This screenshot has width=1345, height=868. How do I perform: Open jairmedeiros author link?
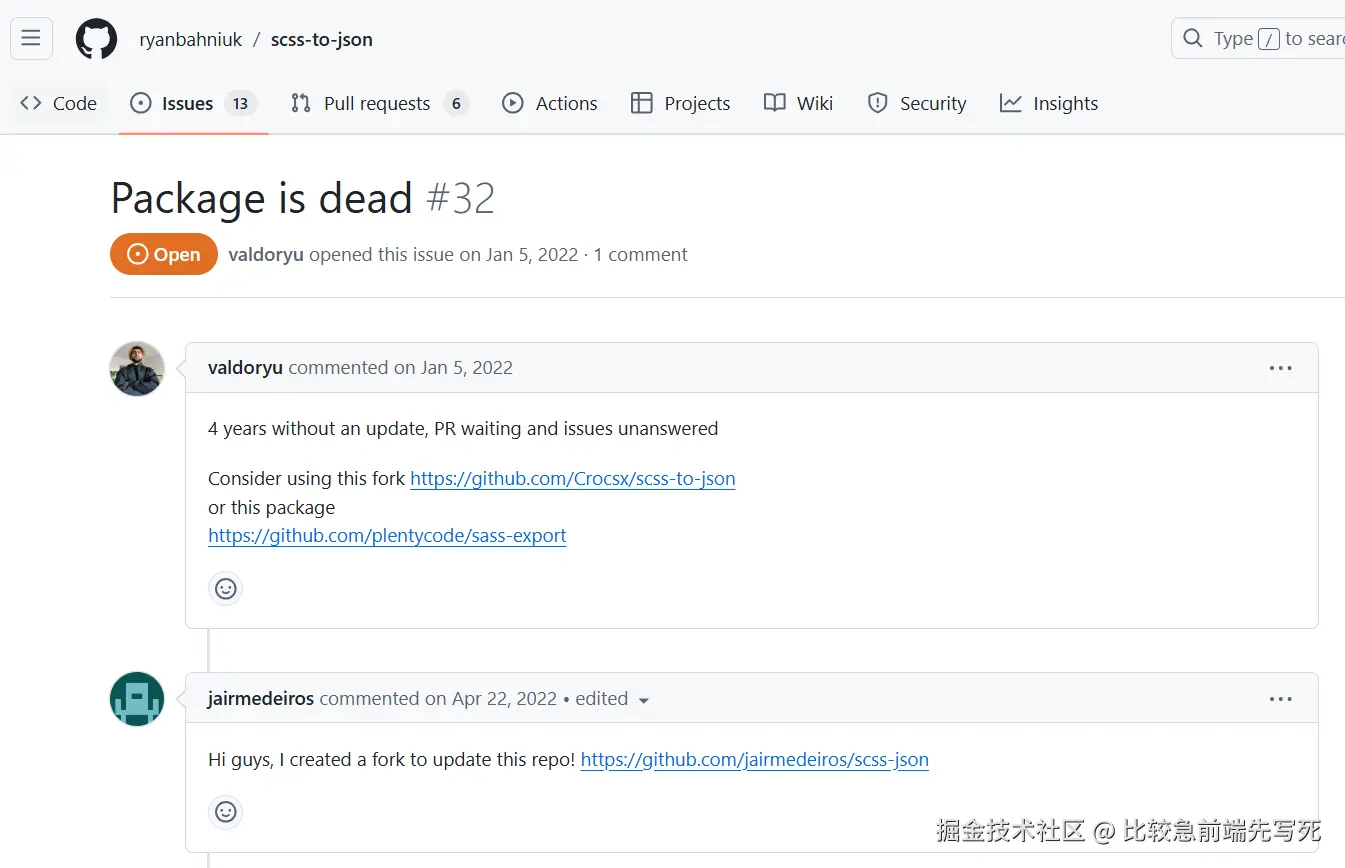pos(261,698)
